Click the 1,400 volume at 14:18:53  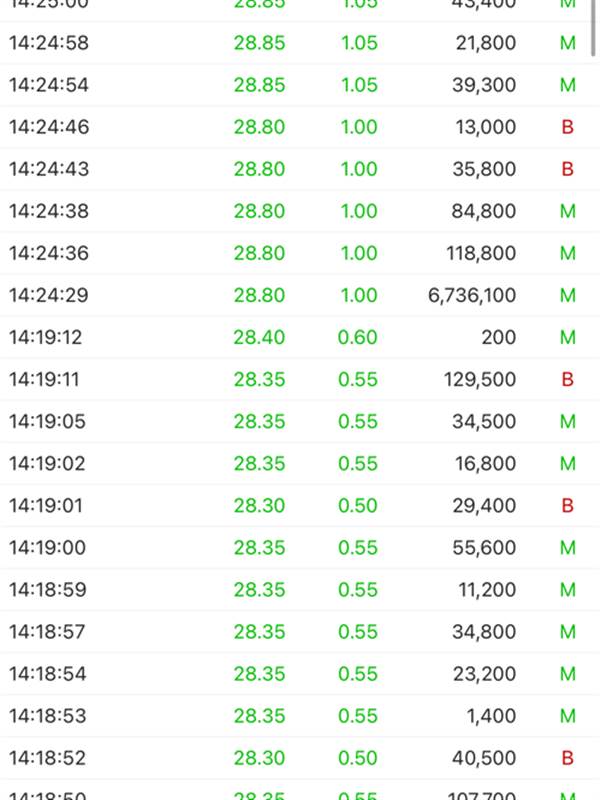point(491,716)
